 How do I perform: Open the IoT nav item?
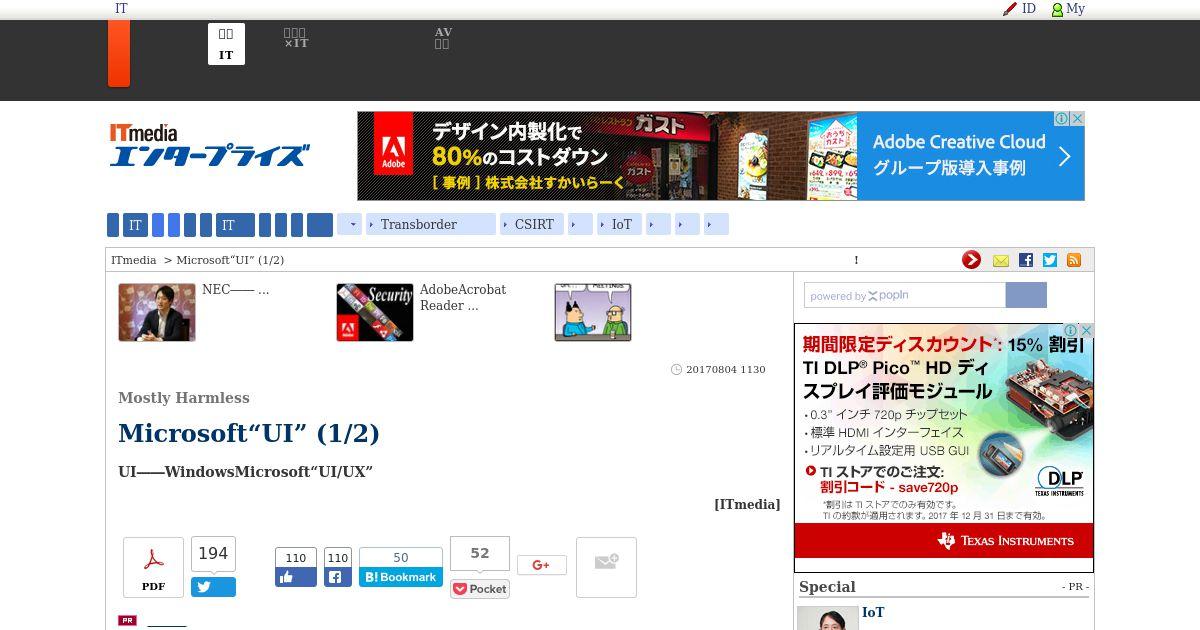click(620, 224)
